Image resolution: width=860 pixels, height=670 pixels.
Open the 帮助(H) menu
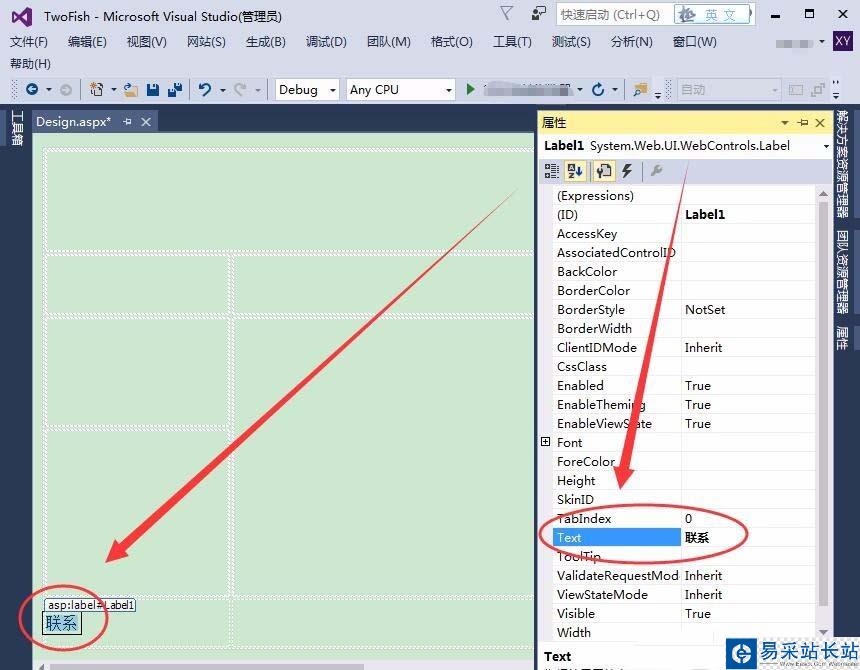tap(30, 64)
